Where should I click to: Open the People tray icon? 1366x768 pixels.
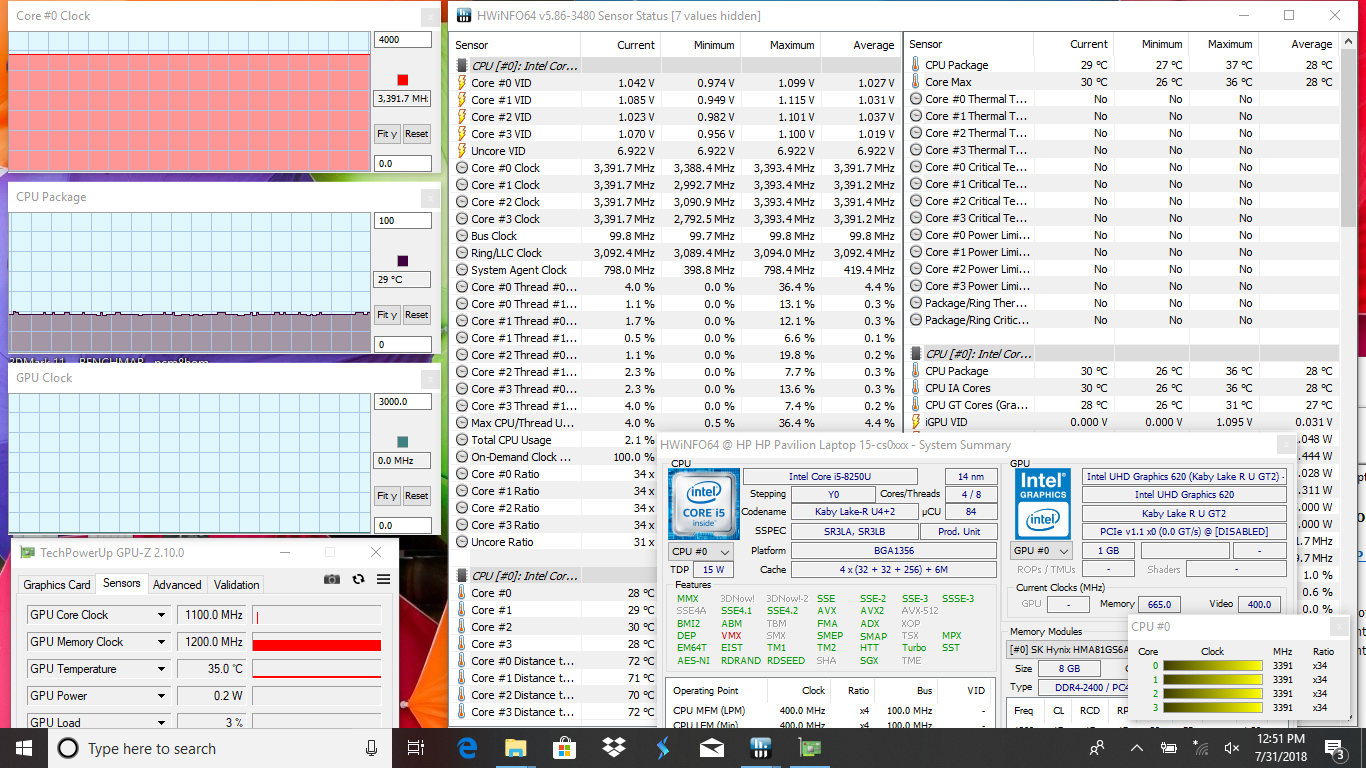(1097, 748)
